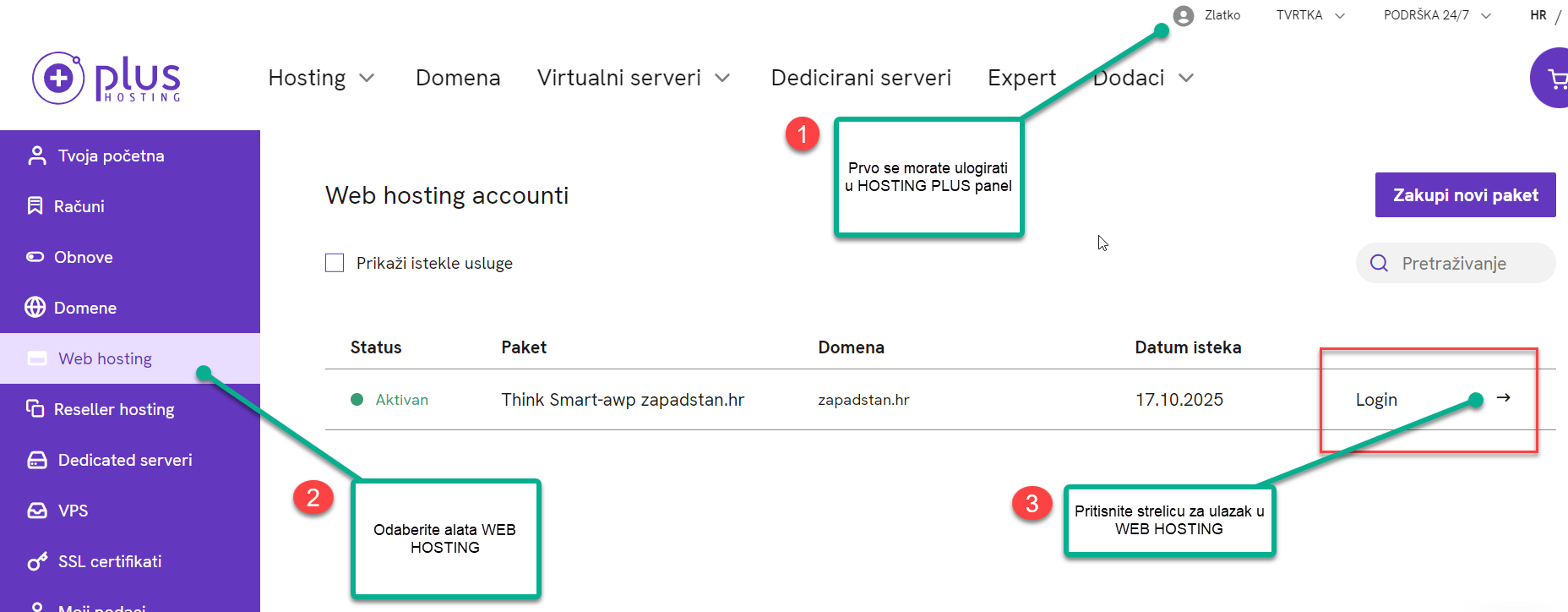
Task: Open Dedicirani serveri in top navigation
Action: pos(861,78)
